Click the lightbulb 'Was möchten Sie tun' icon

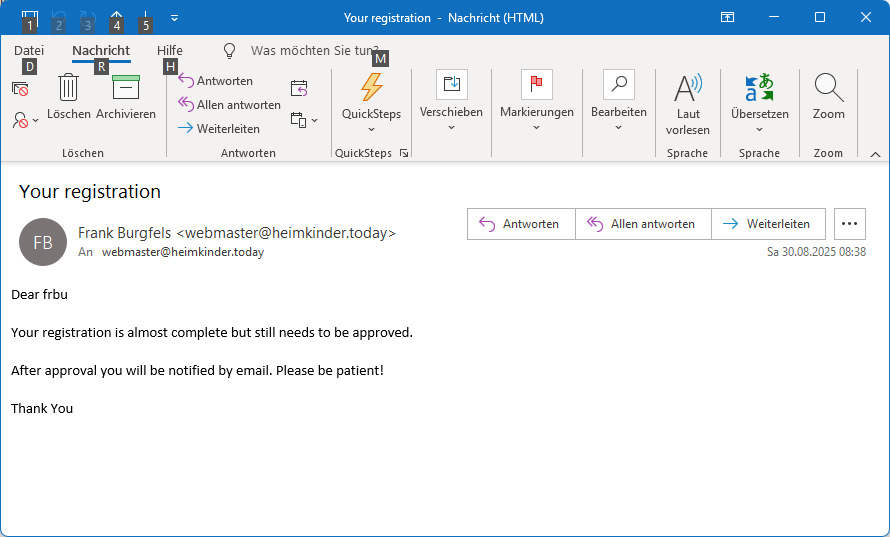pyautogui.click(x=229, y=50)
